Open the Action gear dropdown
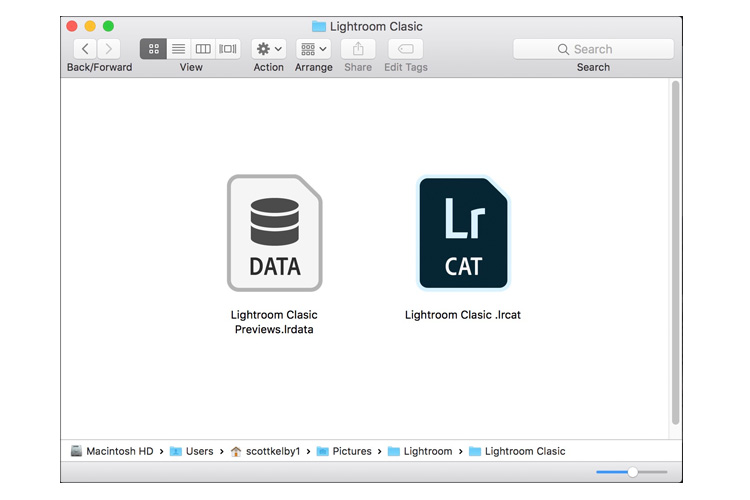Image resolution: width=750 pixels, height=500 pixels. pos(269,49)
